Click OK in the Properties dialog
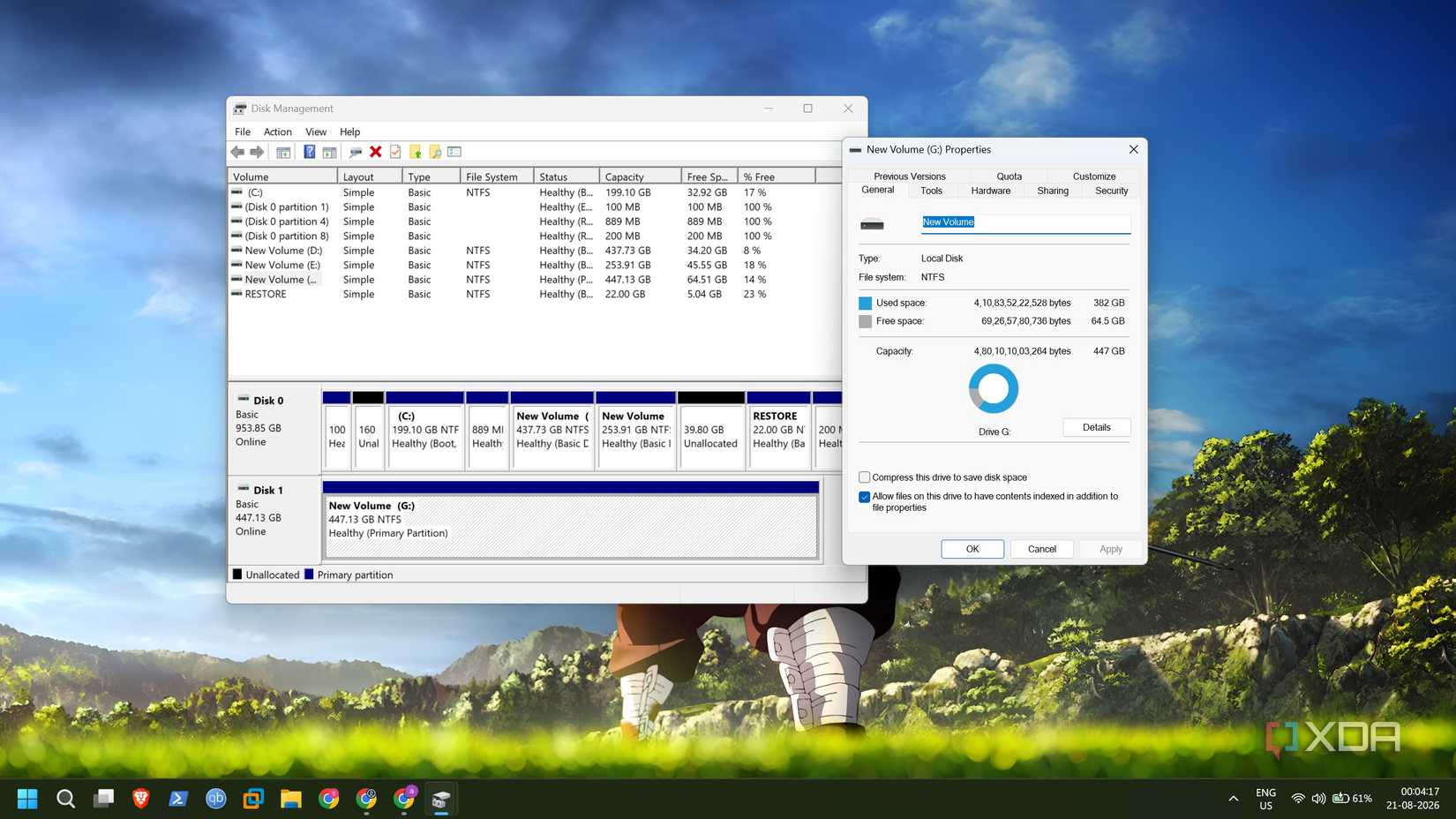1456x819 pixels. pos(972,549)
